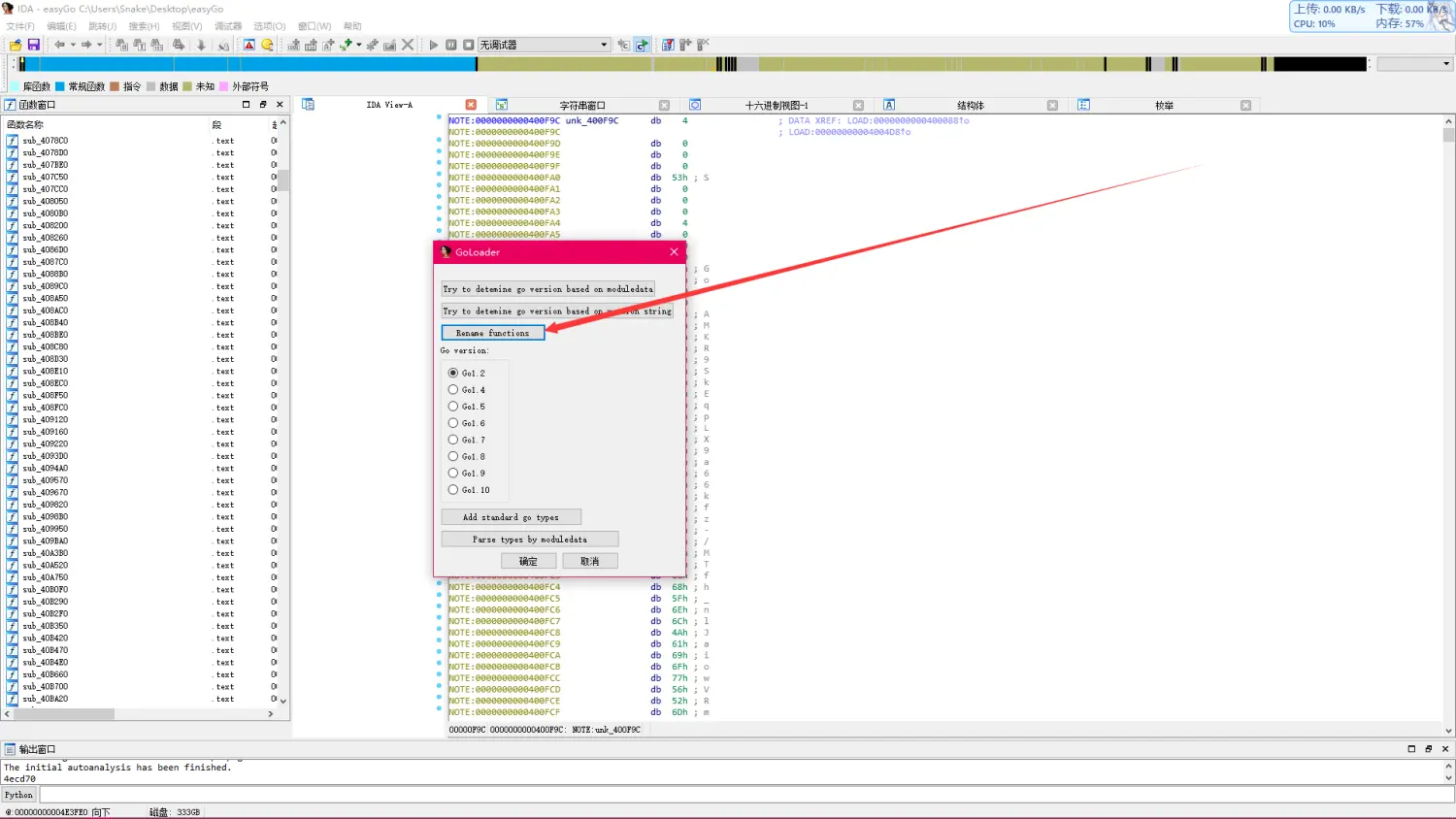The width and height of the screenshot is (1456, 819).
Task: Select the Go1.4 radio button
Action: tap(452, 390)
